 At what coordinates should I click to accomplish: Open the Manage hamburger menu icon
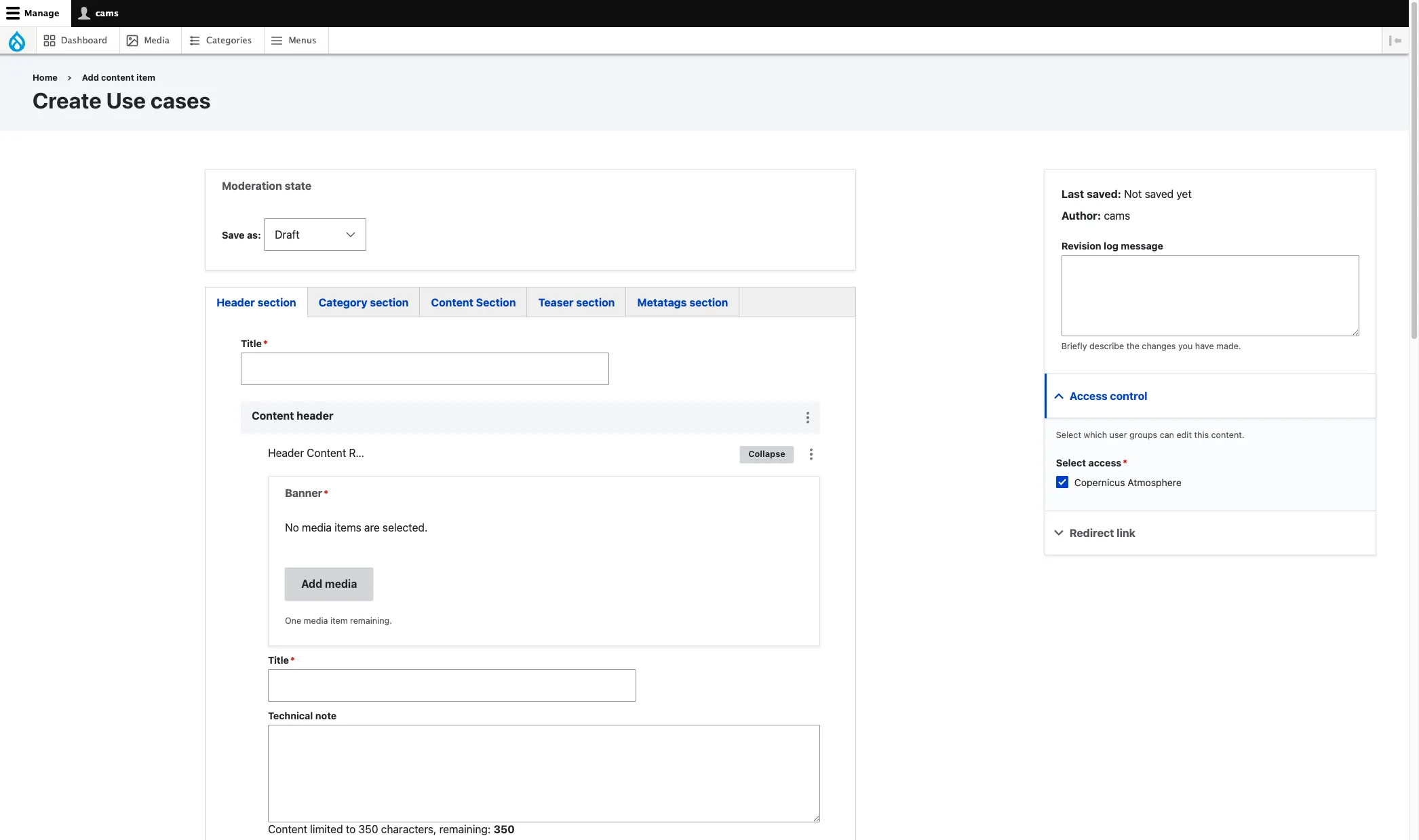click(x=13, y=13)
